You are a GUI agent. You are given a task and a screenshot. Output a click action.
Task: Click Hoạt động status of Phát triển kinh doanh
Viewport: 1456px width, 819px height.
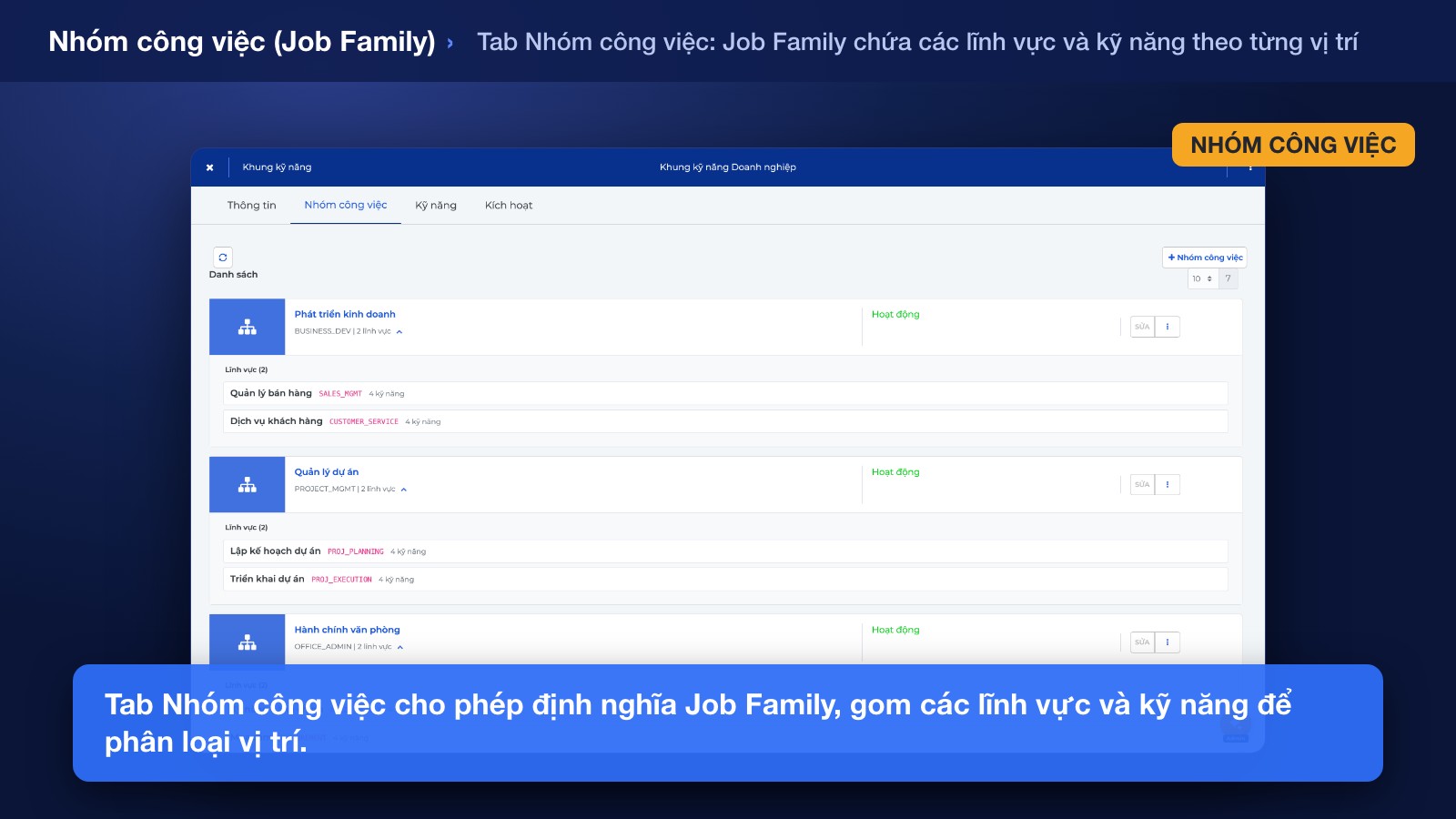[x=895, y=315]
